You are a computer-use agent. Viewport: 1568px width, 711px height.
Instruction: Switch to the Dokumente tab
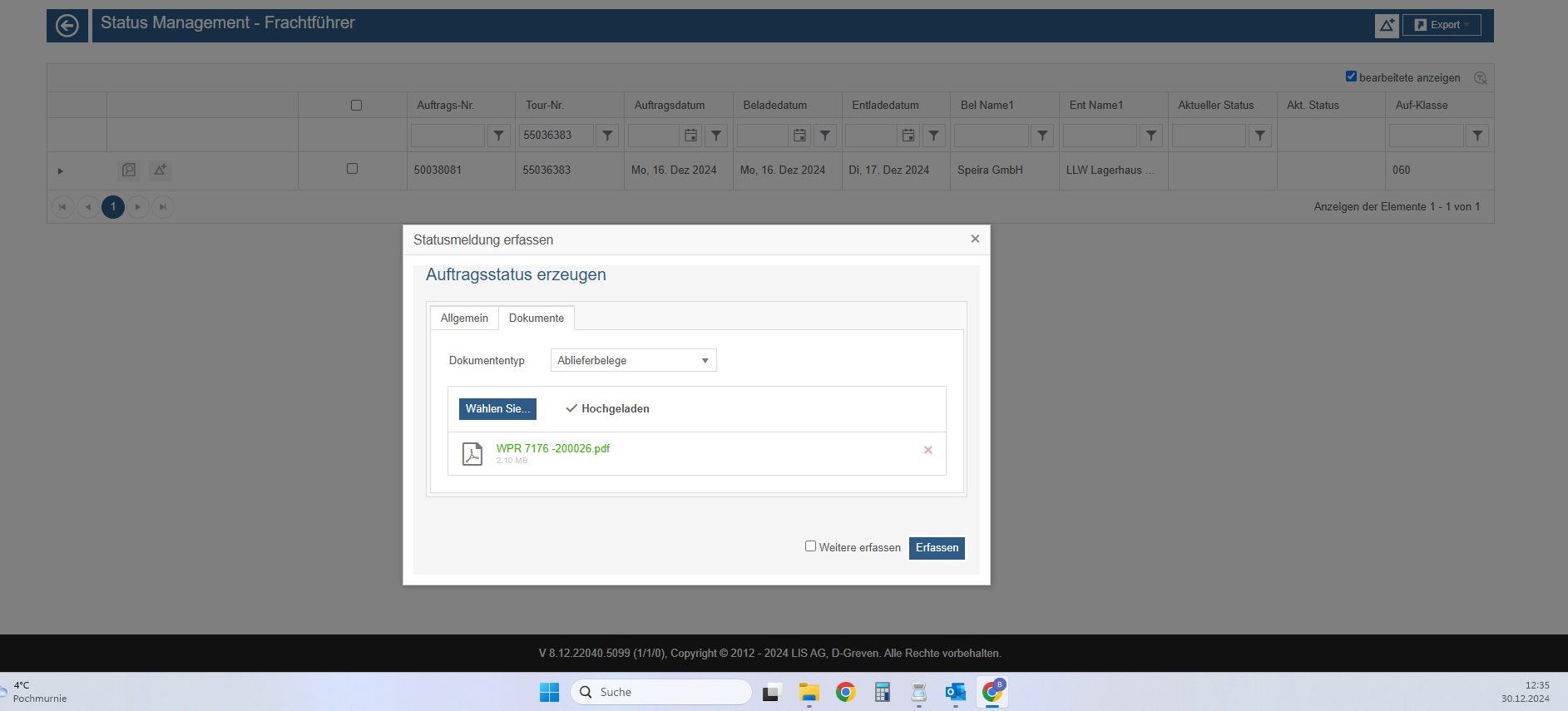(x=537, y=318)
